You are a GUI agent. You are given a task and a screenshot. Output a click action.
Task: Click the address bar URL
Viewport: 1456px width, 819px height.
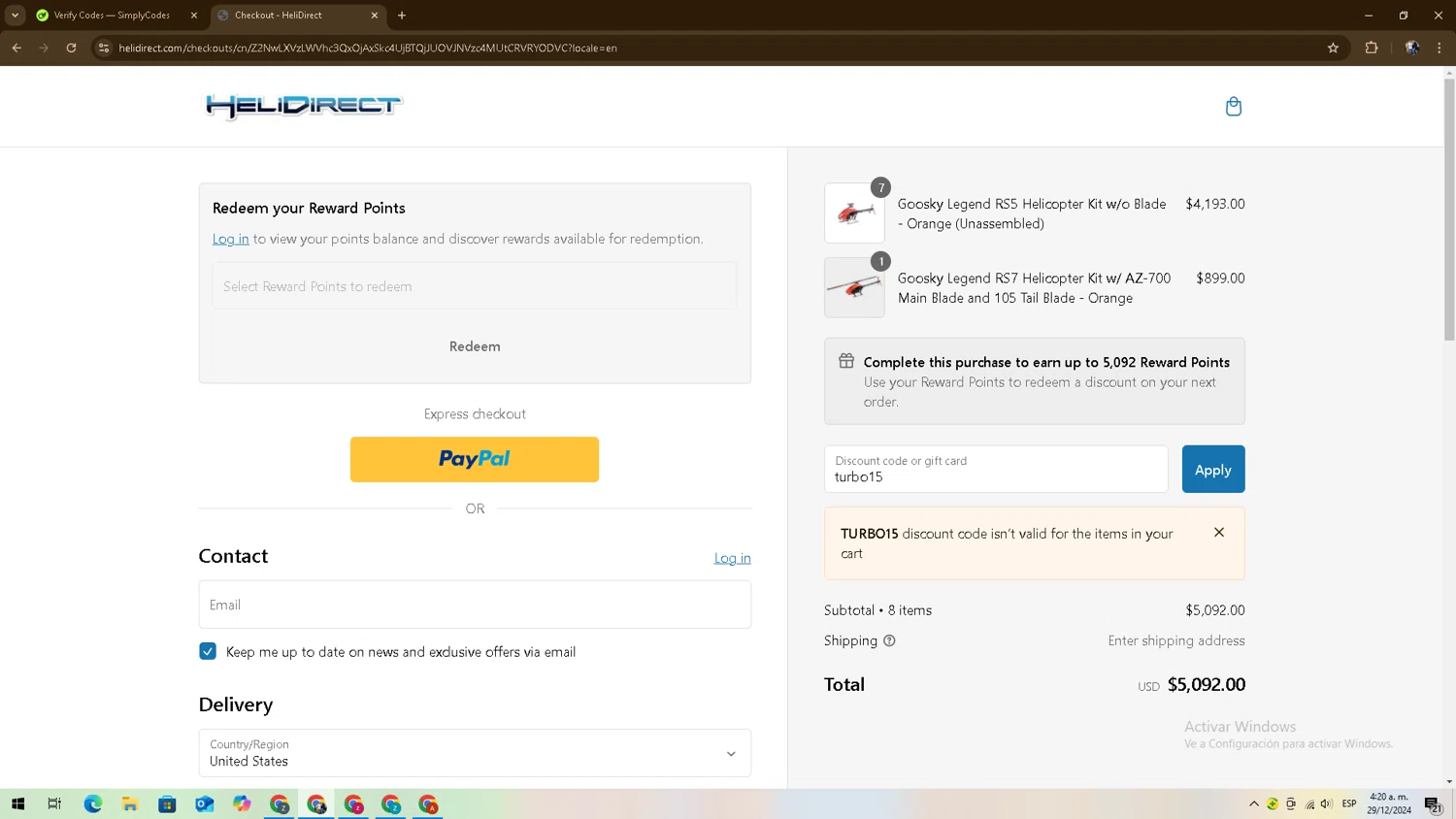click(368, 48)
